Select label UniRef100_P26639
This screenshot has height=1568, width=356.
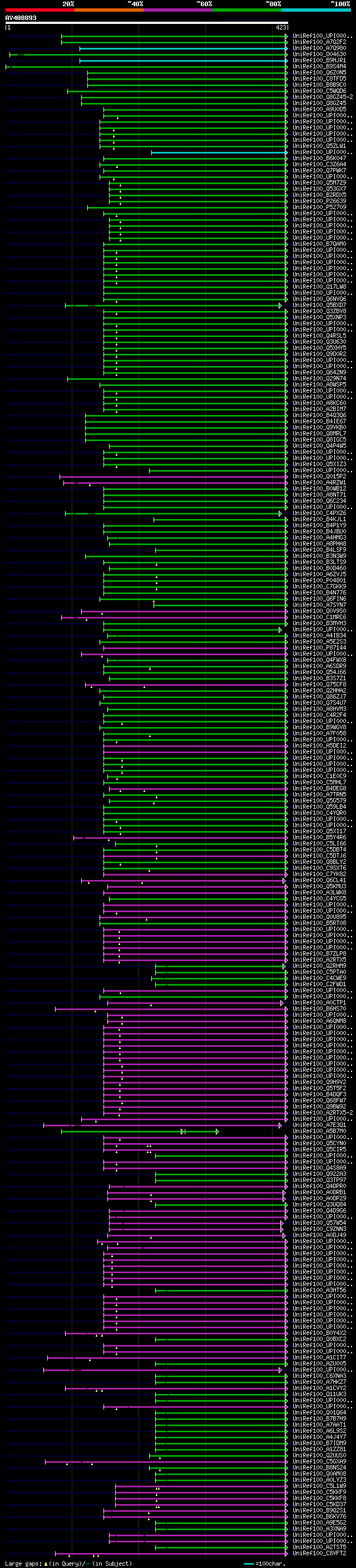[x=319, y=201]
